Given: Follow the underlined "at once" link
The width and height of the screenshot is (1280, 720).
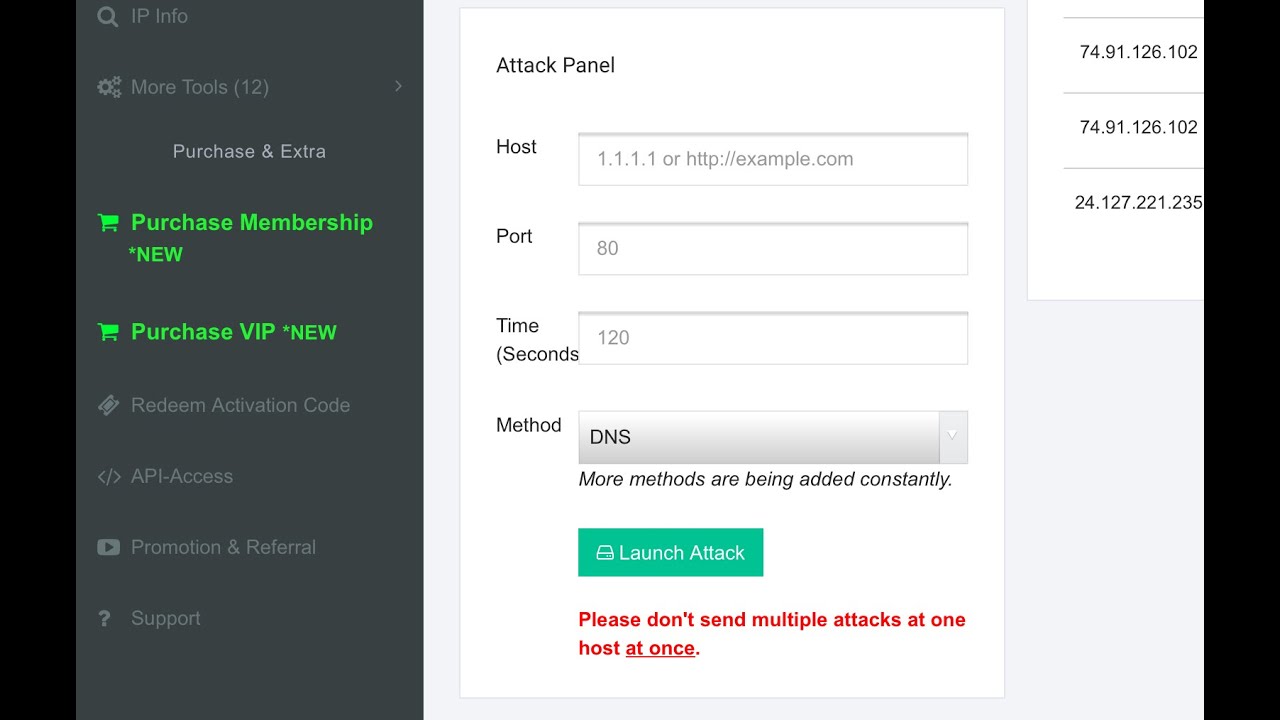Looking at the screenshot, I should click(660, 648).
